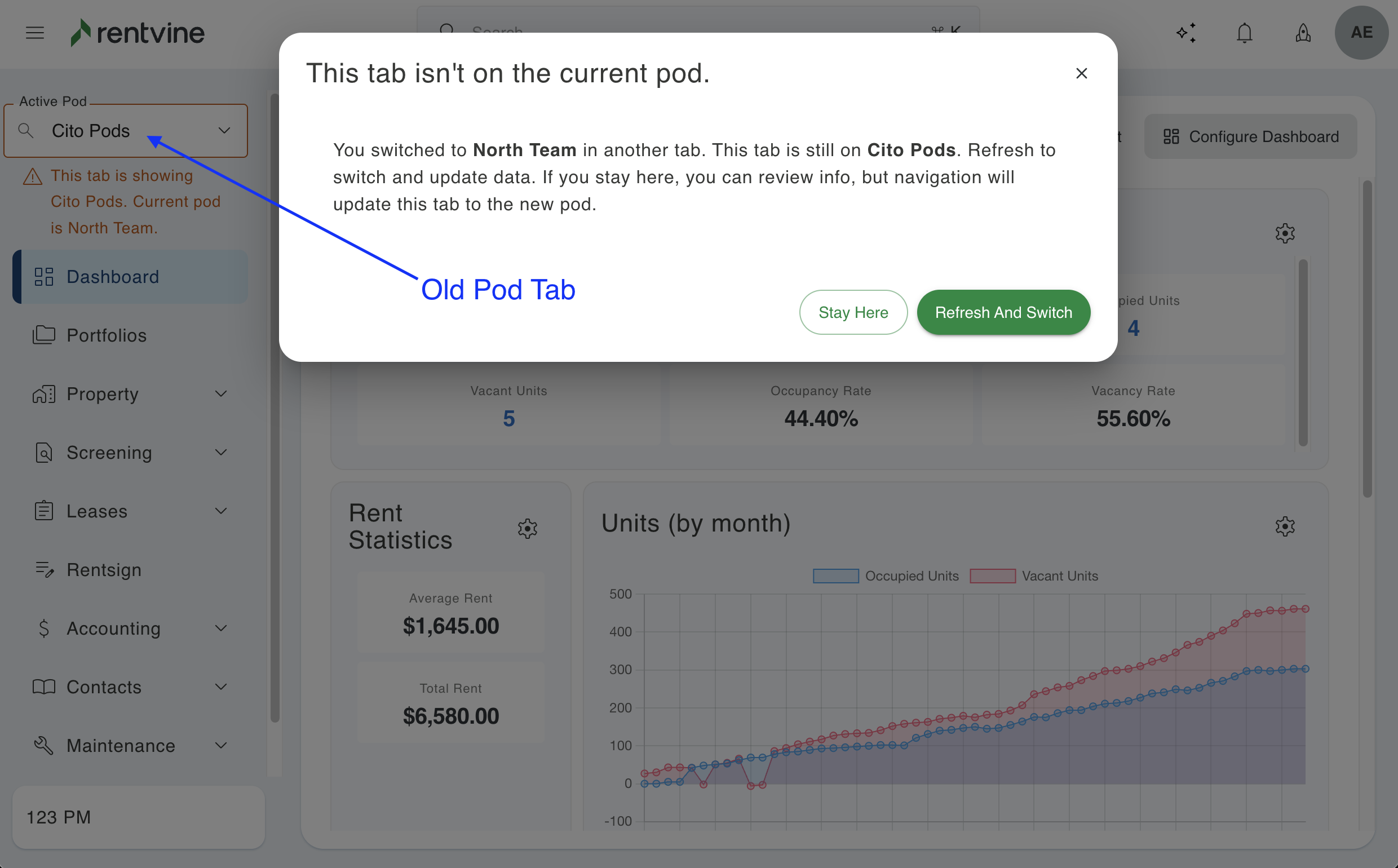Click Refresh And Switch button
The image size is (1398, 868).
pos(1003,312)
